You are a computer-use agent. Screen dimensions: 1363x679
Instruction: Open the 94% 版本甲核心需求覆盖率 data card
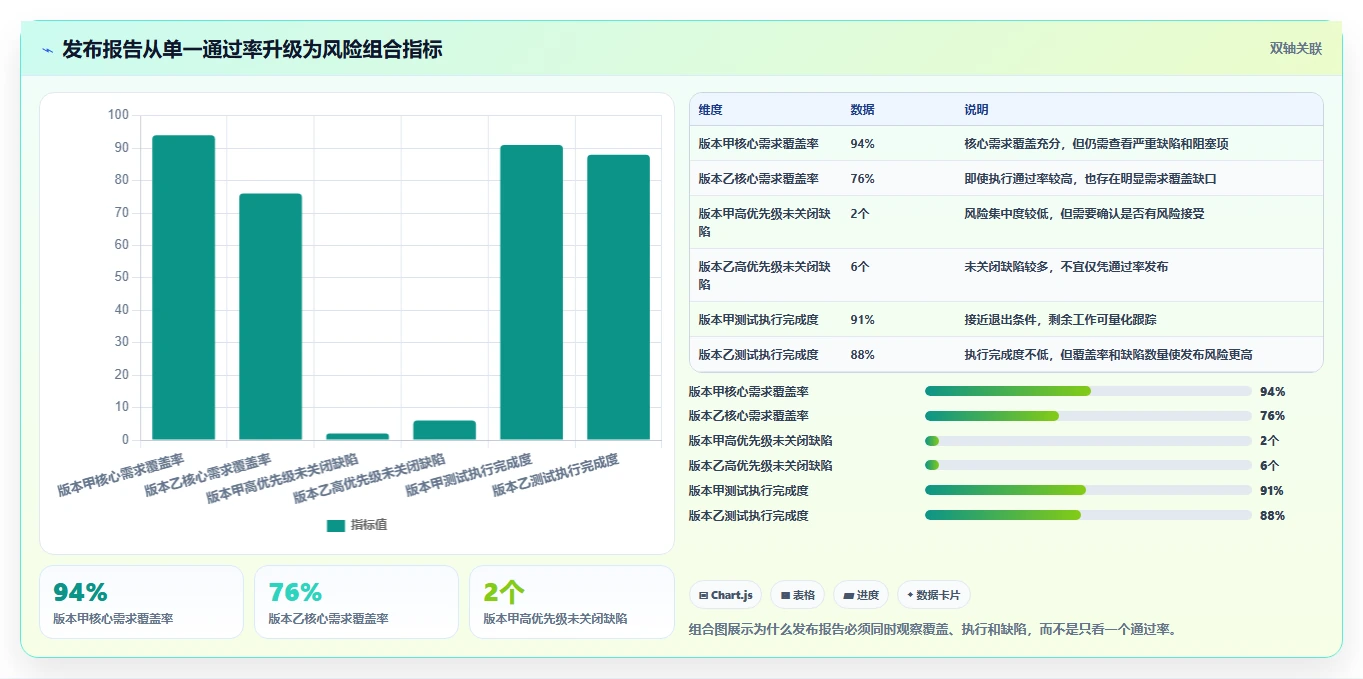141,602
